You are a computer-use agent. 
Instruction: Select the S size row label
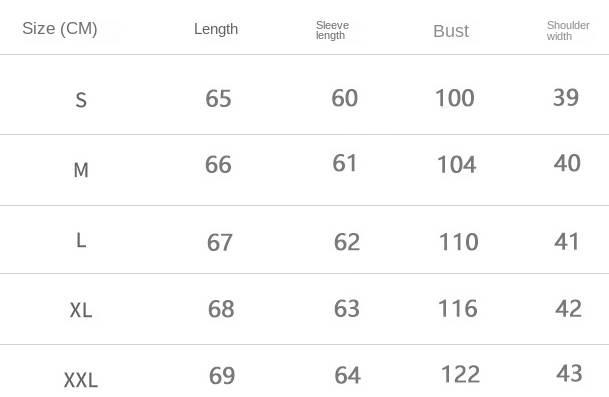click(x=81, y=100)
